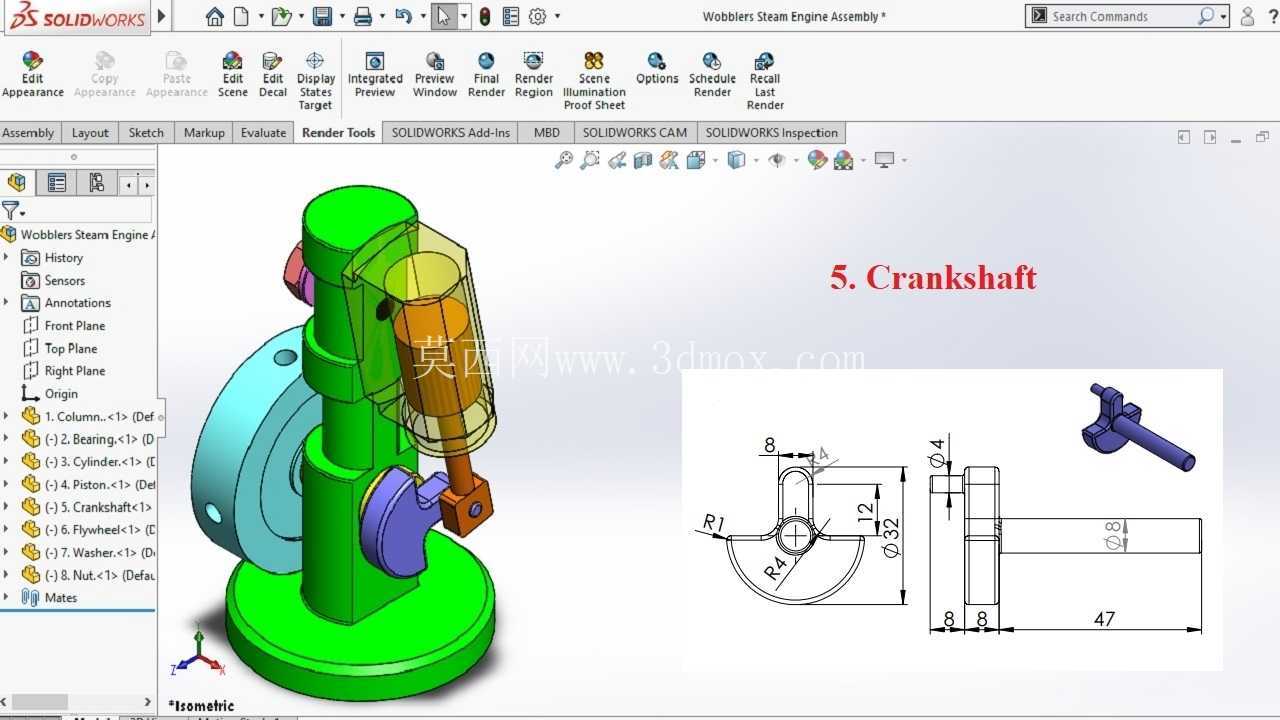Viewport: 1280px width, 720px height.
Task: Click the Display Style cube icon
Action: 736,160
